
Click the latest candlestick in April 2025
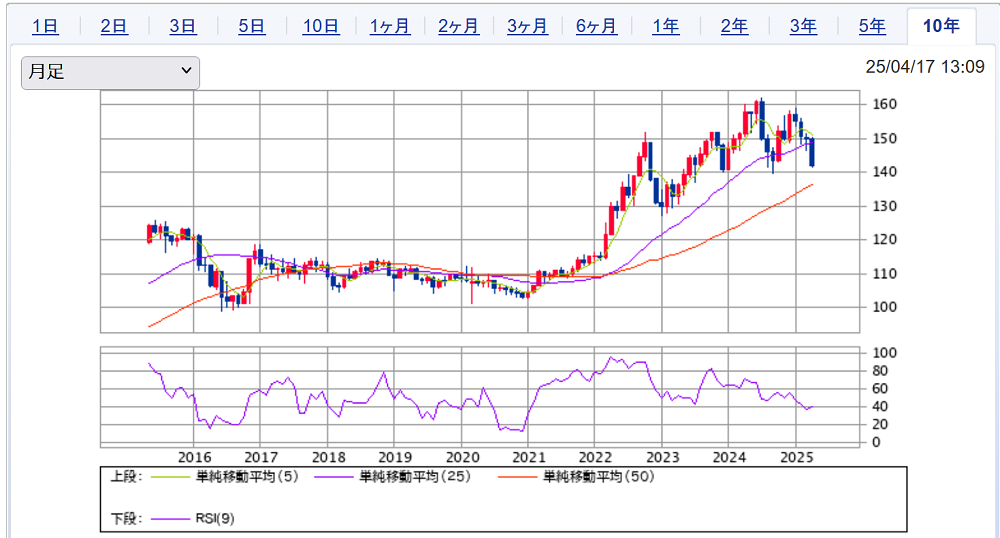(812, 152)
